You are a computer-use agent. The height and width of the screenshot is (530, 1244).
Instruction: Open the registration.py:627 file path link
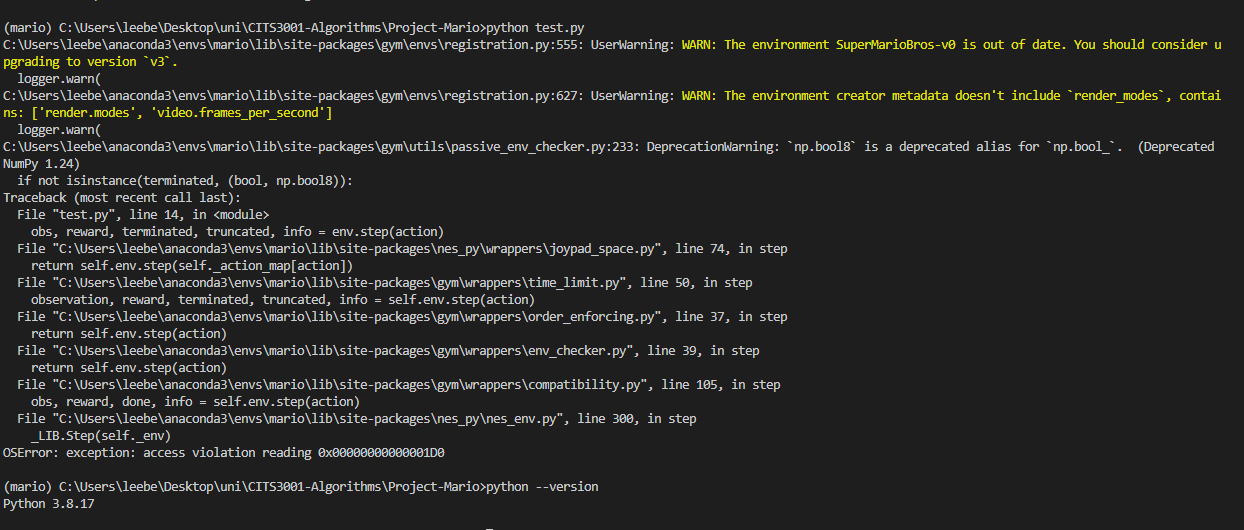tap(293, 96)
